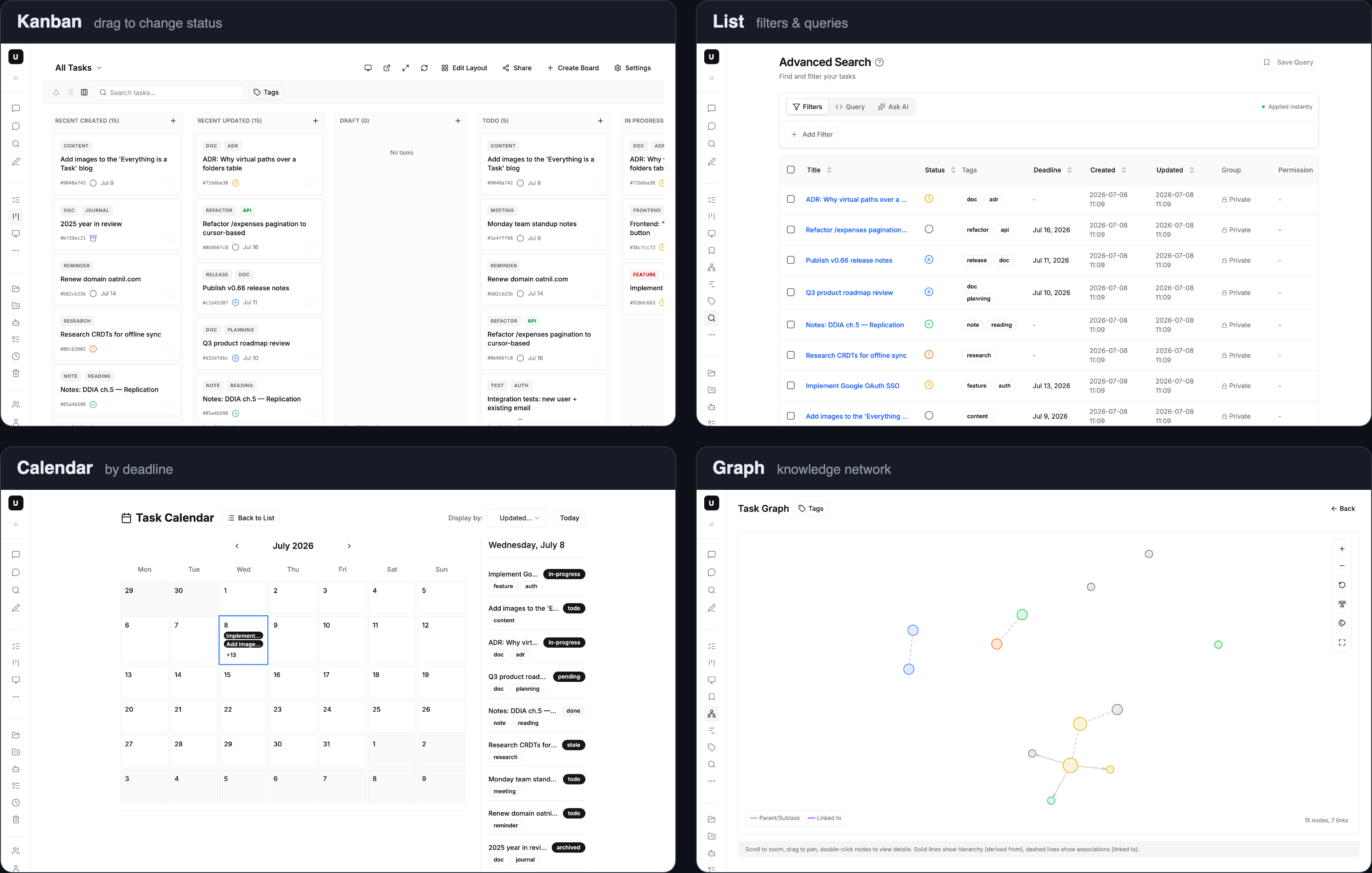The height and width of the screenshot is (873, 1372).
Task: Check the Q3 product roadmap review checkbox
Action: point(791,292)
